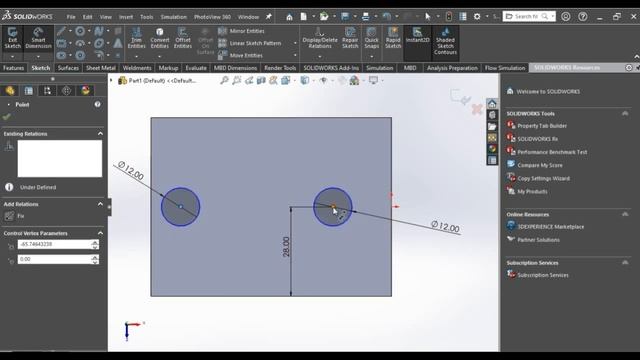Collapse the Existing Relations section
This screenshot has height=360, width=640.
coord(100,133)
